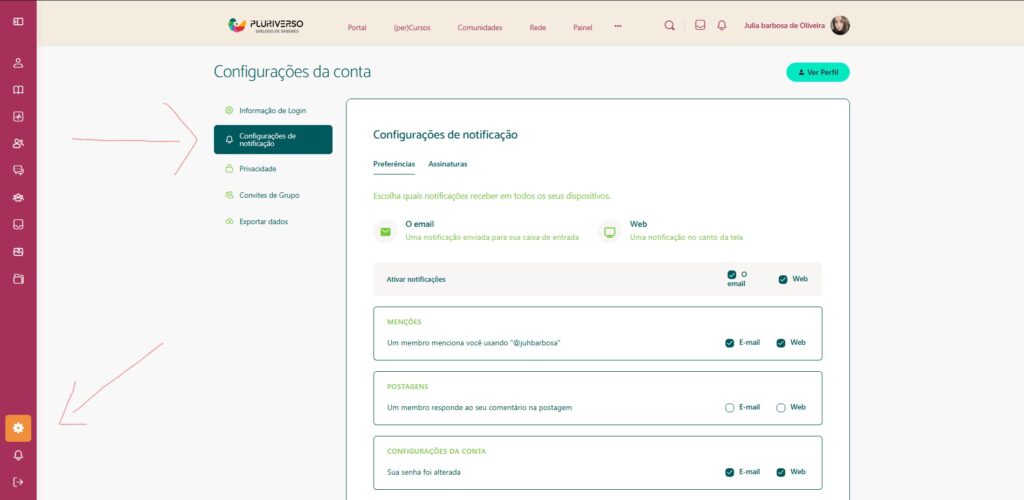Click the Ver Perfil button

818,72
